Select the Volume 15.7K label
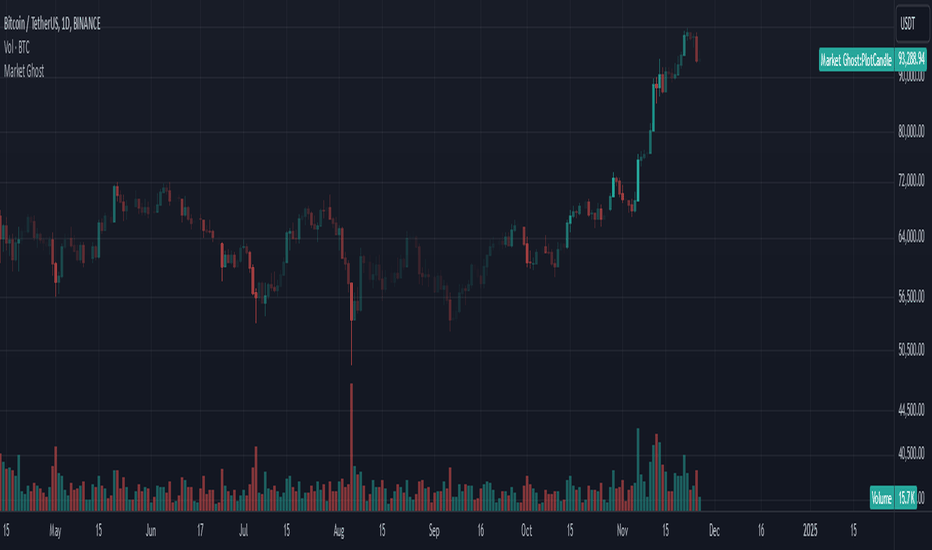Screen dimensions: 932x550 [x=893, y=498]
